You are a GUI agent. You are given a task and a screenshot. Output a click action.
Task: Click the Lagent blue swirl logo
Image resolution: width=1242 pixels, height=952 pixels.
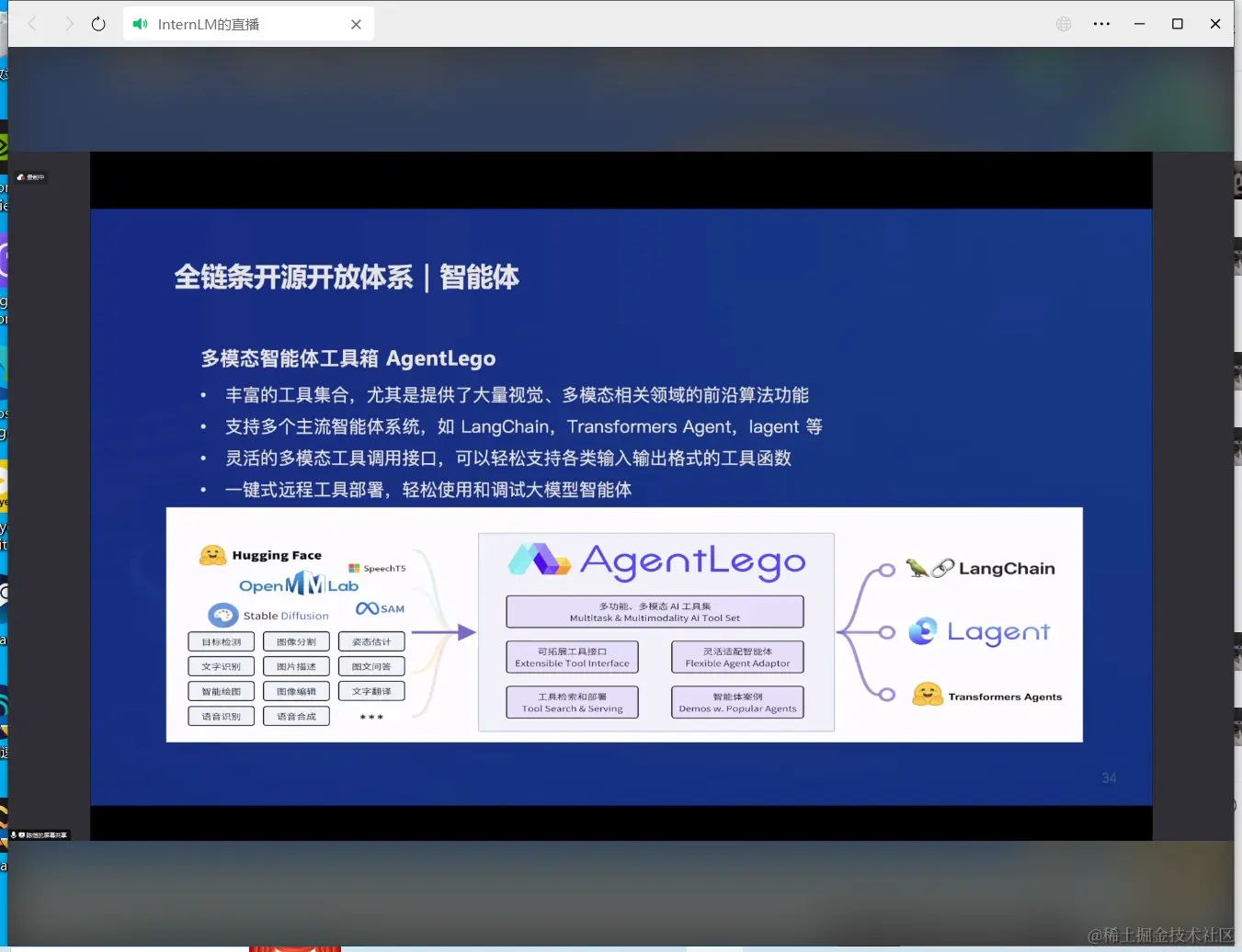922,631
